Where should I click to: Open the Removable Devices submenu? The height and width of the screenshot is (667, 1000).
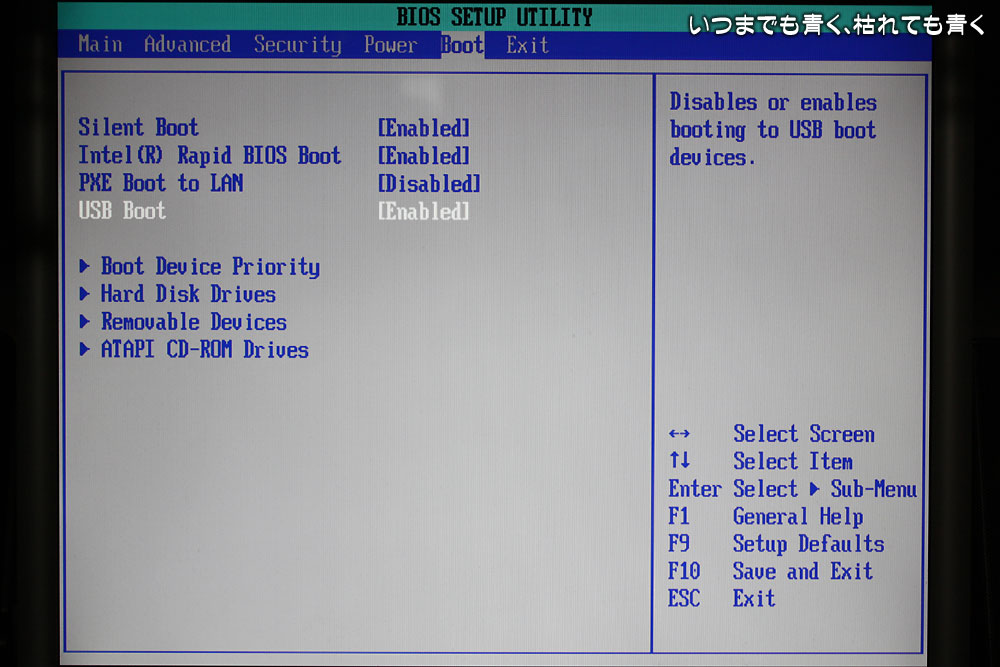tap(194, 323)
